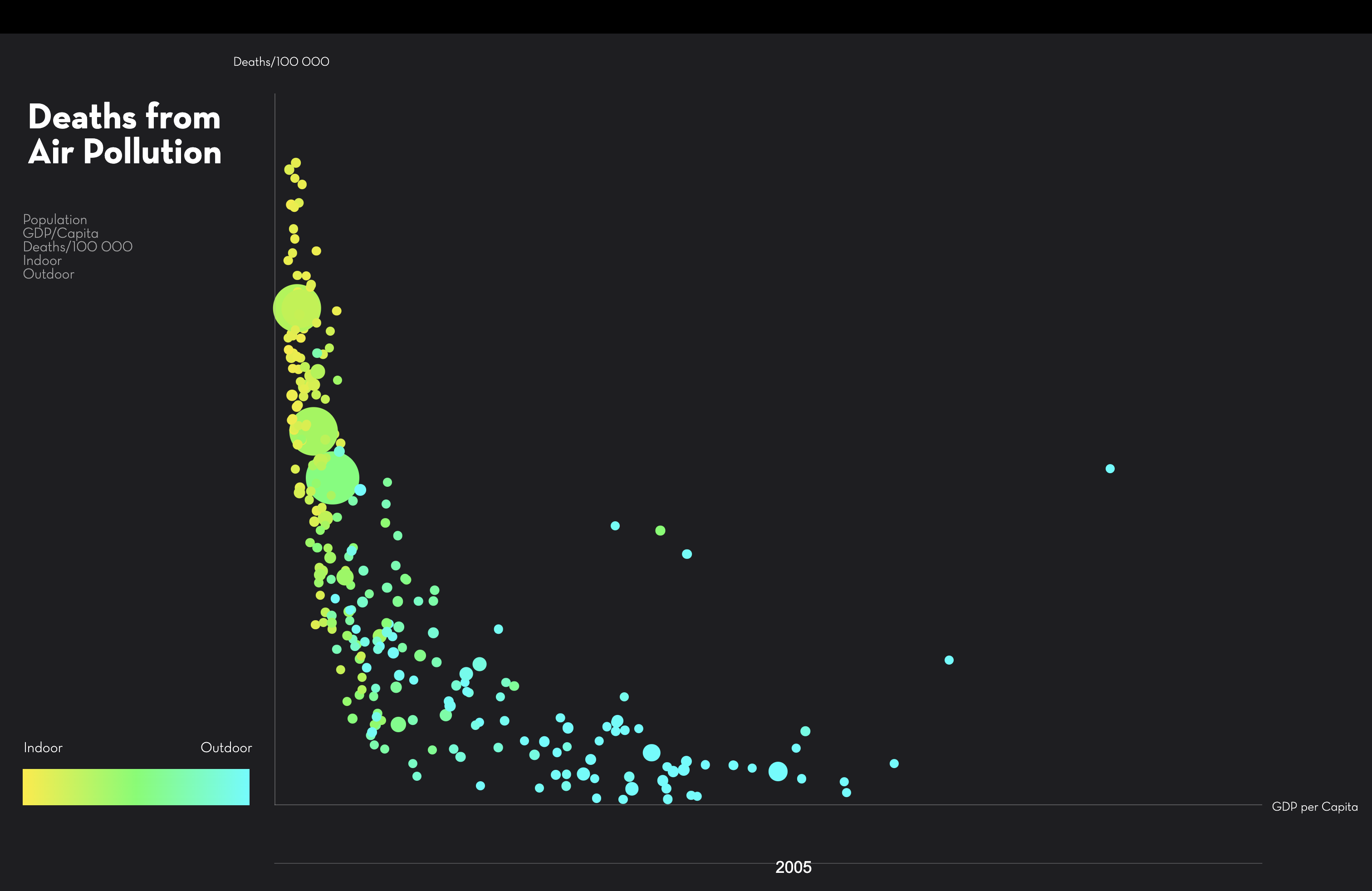1372x891 pixels.
Task: Click the lone green dot among cyan outliers
Action: tap(660, 530)
